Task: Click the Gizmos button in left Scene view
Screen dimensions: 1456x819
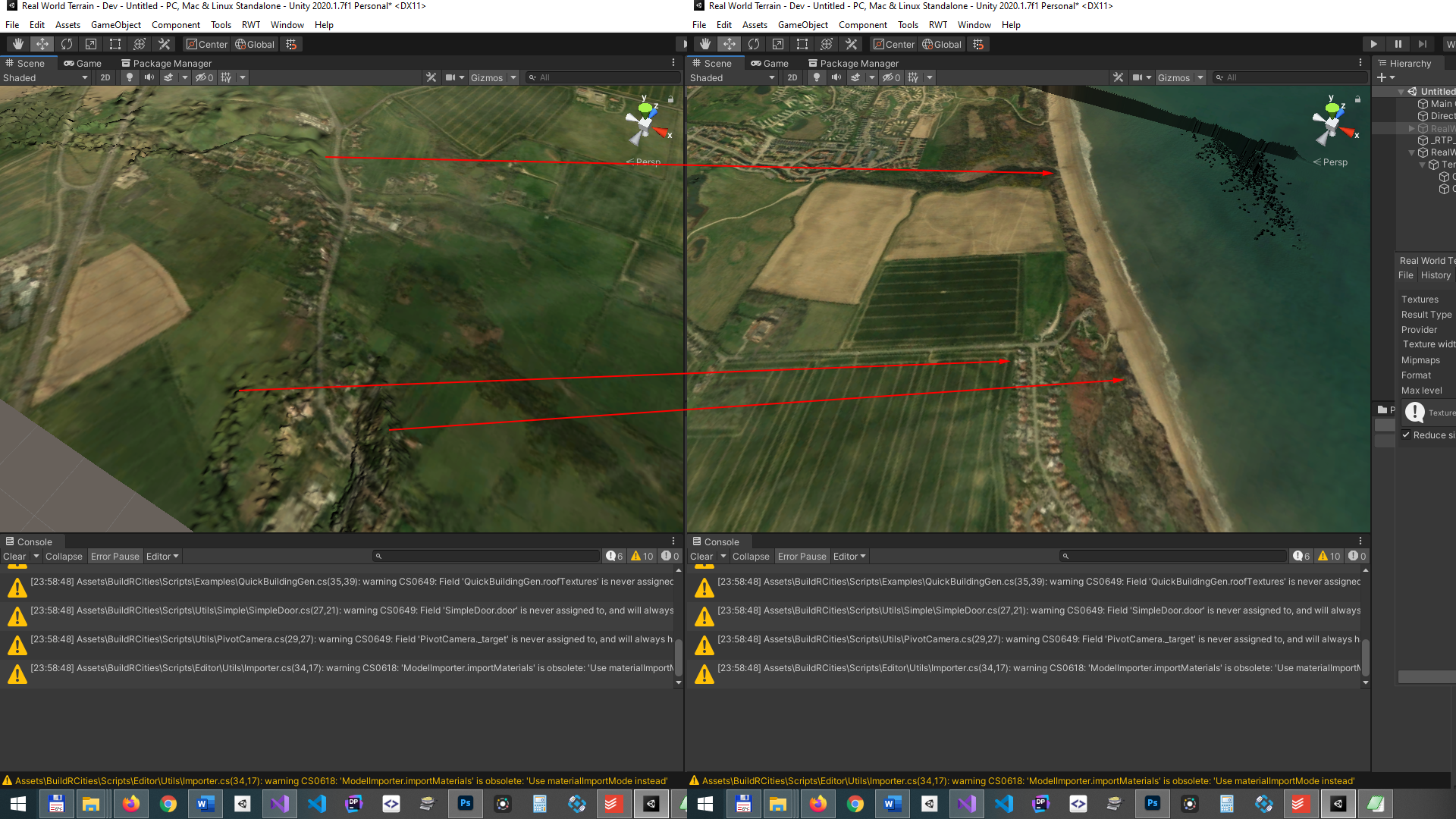Action: [x=487, y=77]
